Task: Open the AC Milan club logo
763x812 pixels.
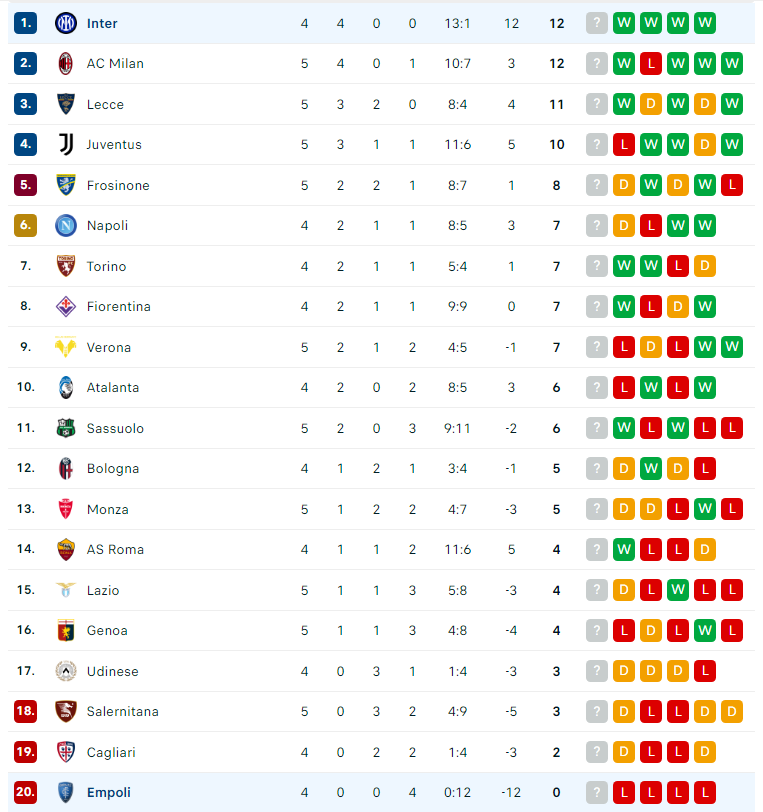Action: pyautogui.click(x=66, y=64)
